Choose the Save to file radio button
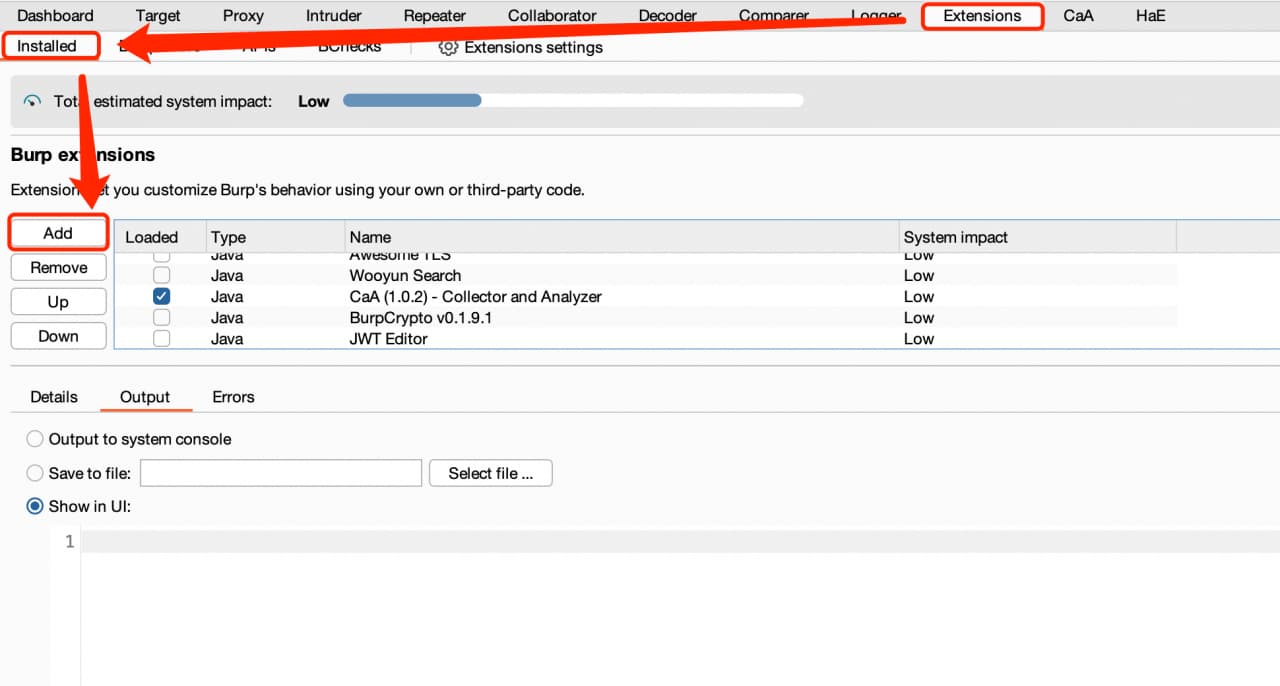Image resolution: width=1280 pixels, height=686 pixels. pos(35,473)
